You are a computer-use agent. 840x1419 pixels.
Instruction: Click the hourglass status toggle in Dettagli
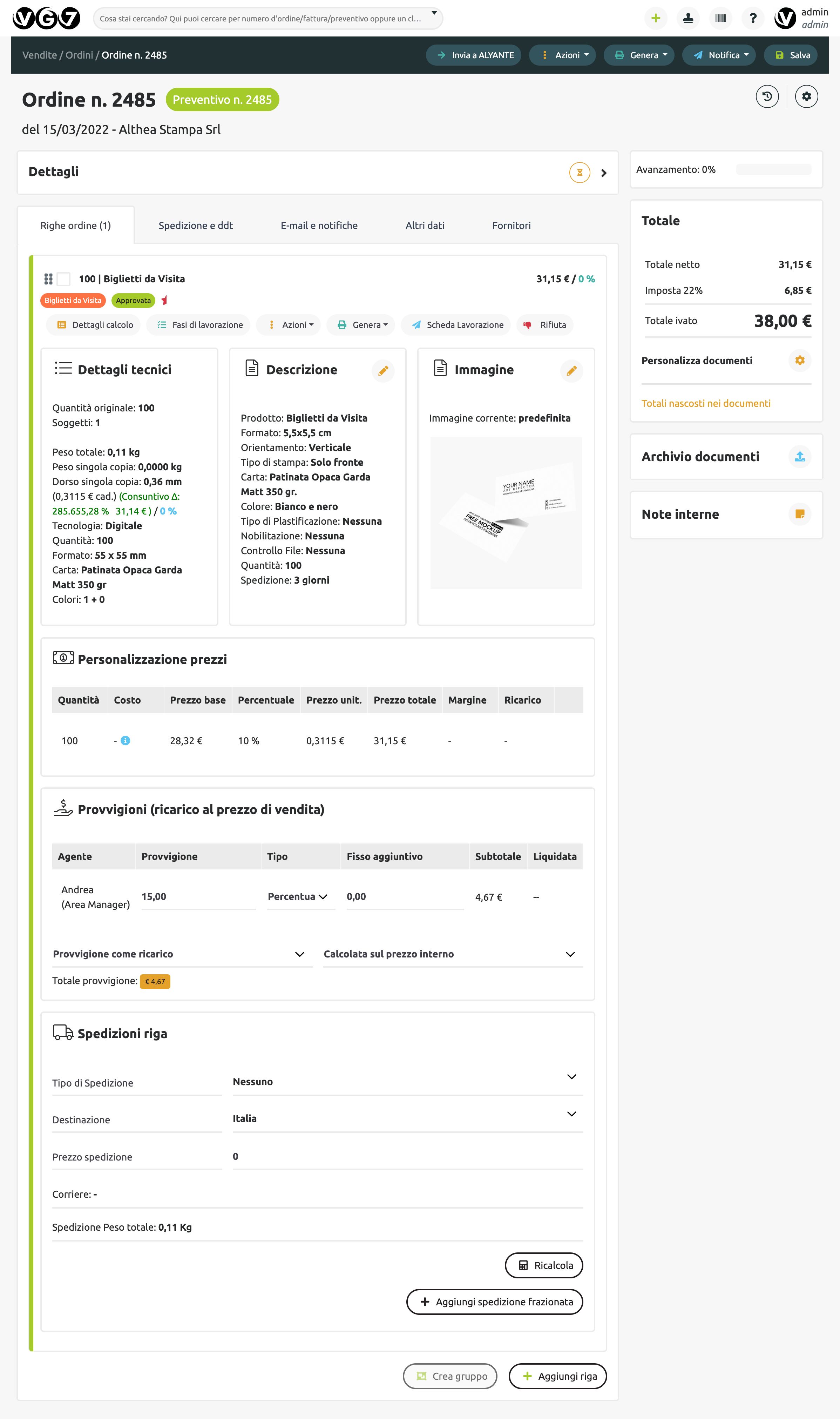(x=580, y=172)
